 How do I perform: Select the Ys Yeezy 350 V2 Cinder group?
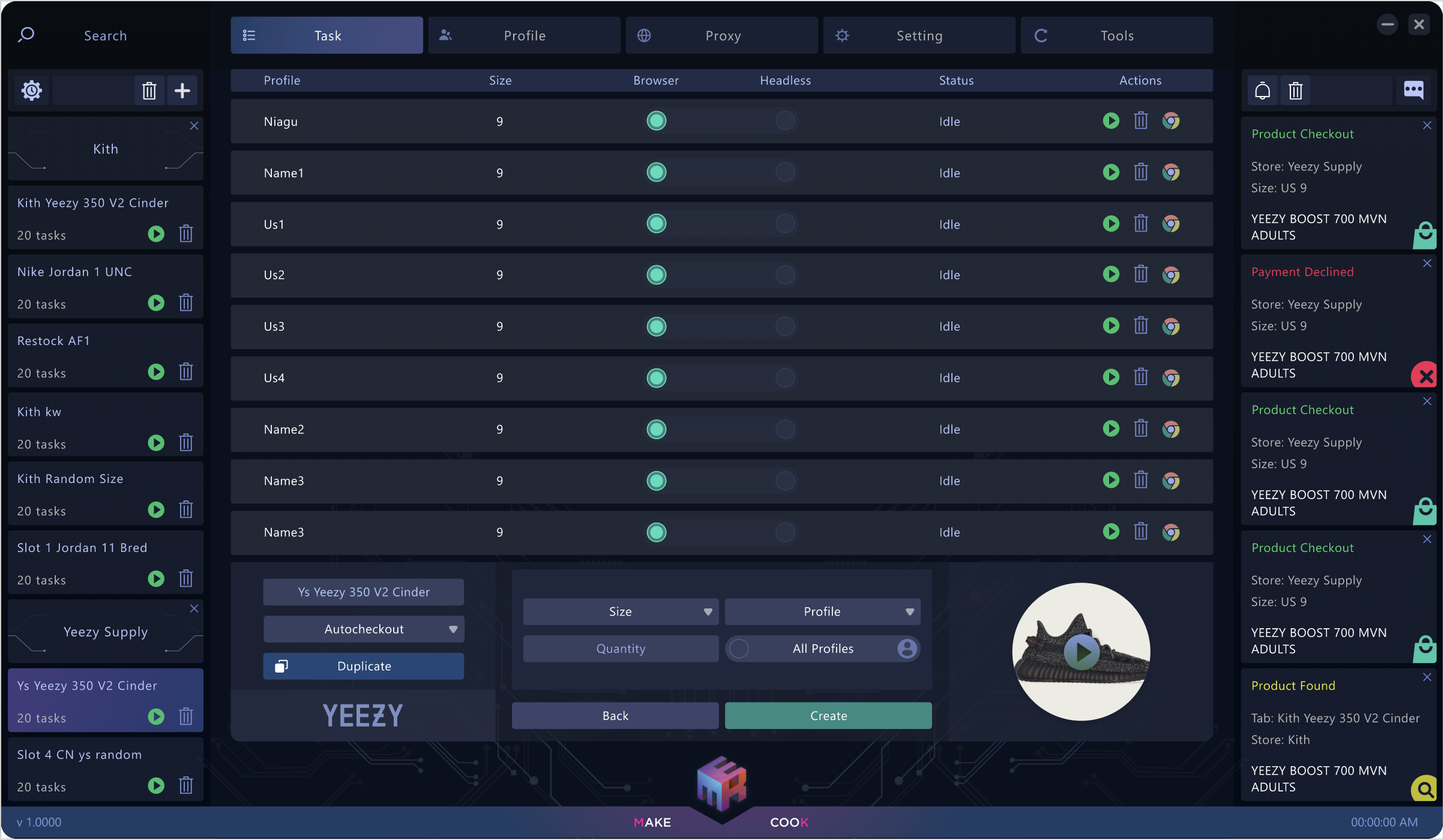(x=106, y=700)
